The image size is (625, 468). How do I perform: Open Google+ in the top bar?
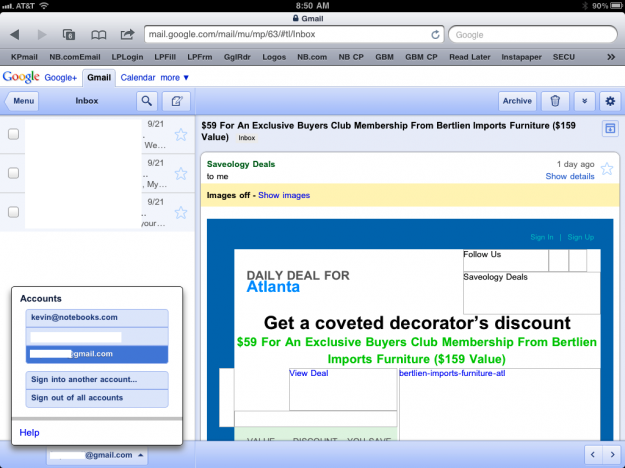pyautogui.click(x=61, y=78)
